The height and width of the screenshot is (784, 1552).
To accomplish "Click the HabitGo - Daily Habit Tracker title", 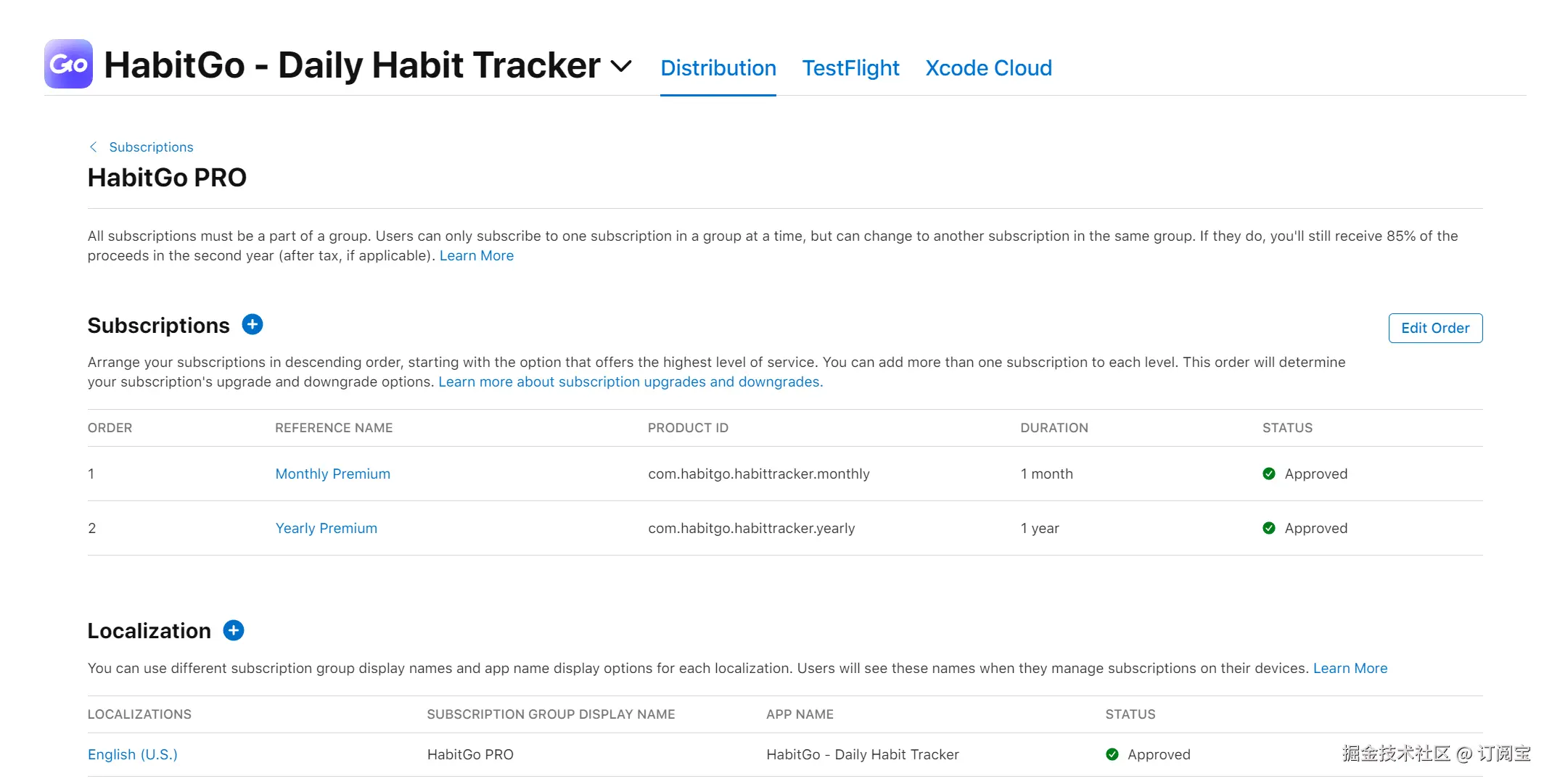I will click(352, 65).
